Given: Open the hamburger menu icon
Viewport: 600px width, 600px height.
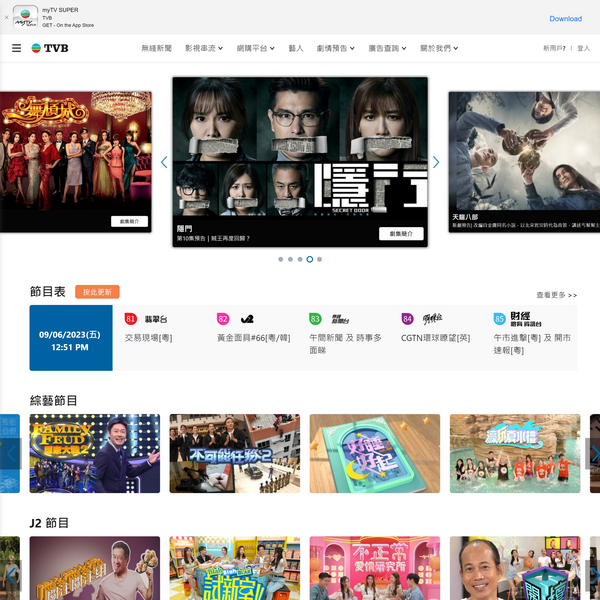Looking at the screenshot, I should click(16, 48).
